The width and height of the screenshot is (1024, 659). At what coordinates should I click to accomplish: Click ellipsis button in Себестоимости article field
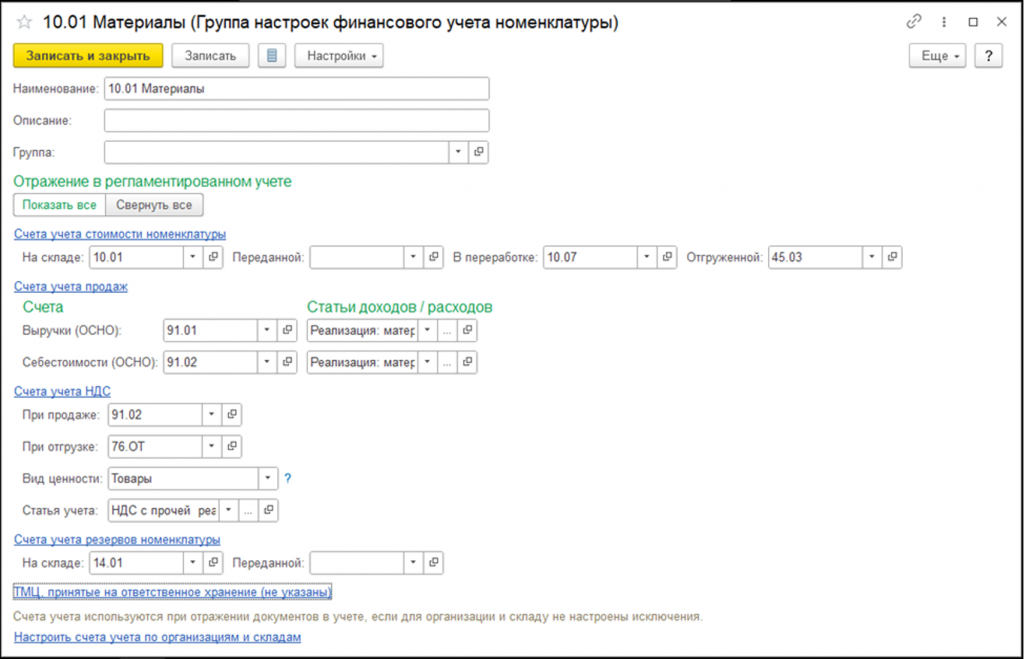(447, 361)
